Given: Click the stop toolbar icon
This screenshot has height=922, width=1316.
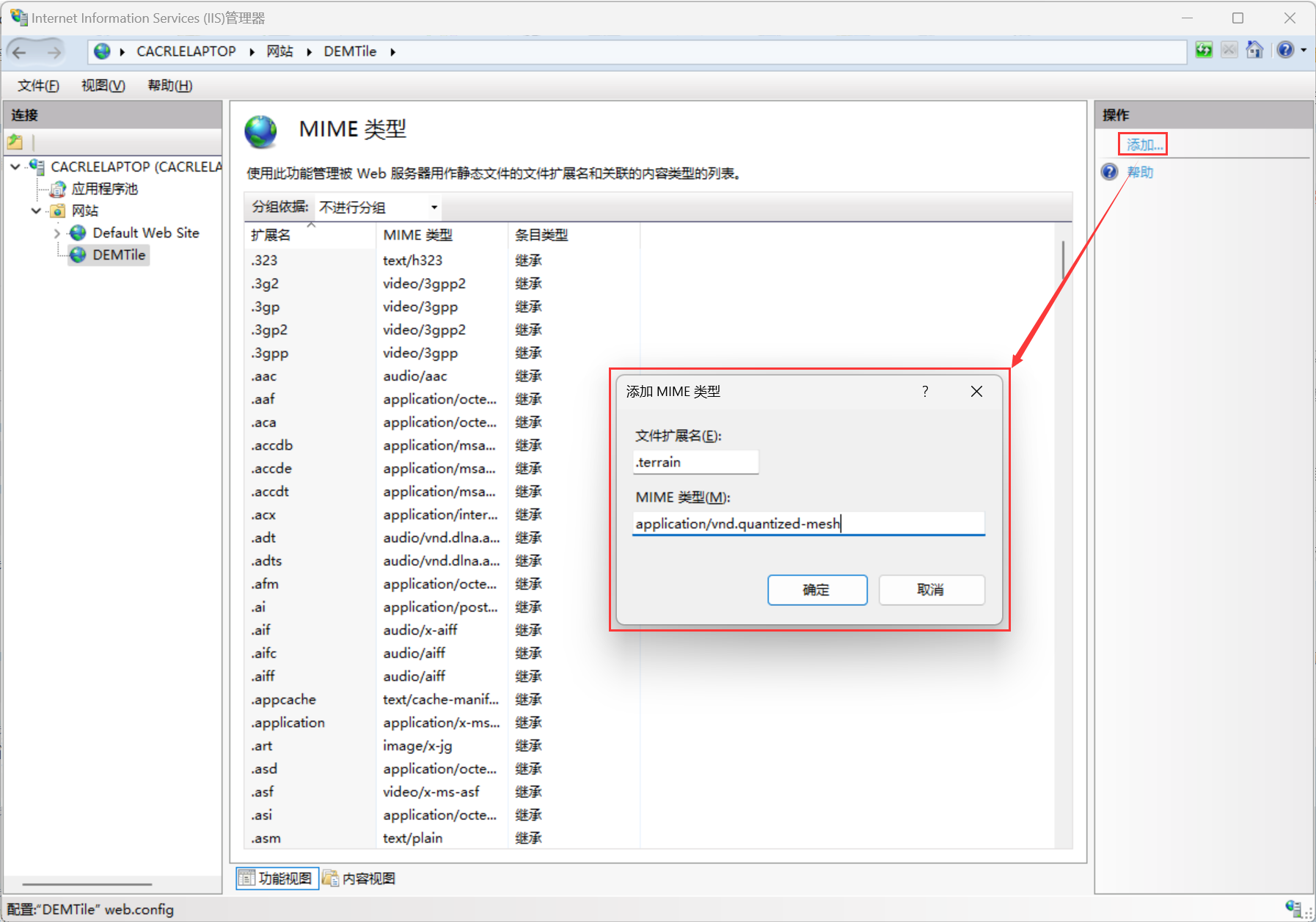Looking at the screenshot, I should tap(1229, 50).
